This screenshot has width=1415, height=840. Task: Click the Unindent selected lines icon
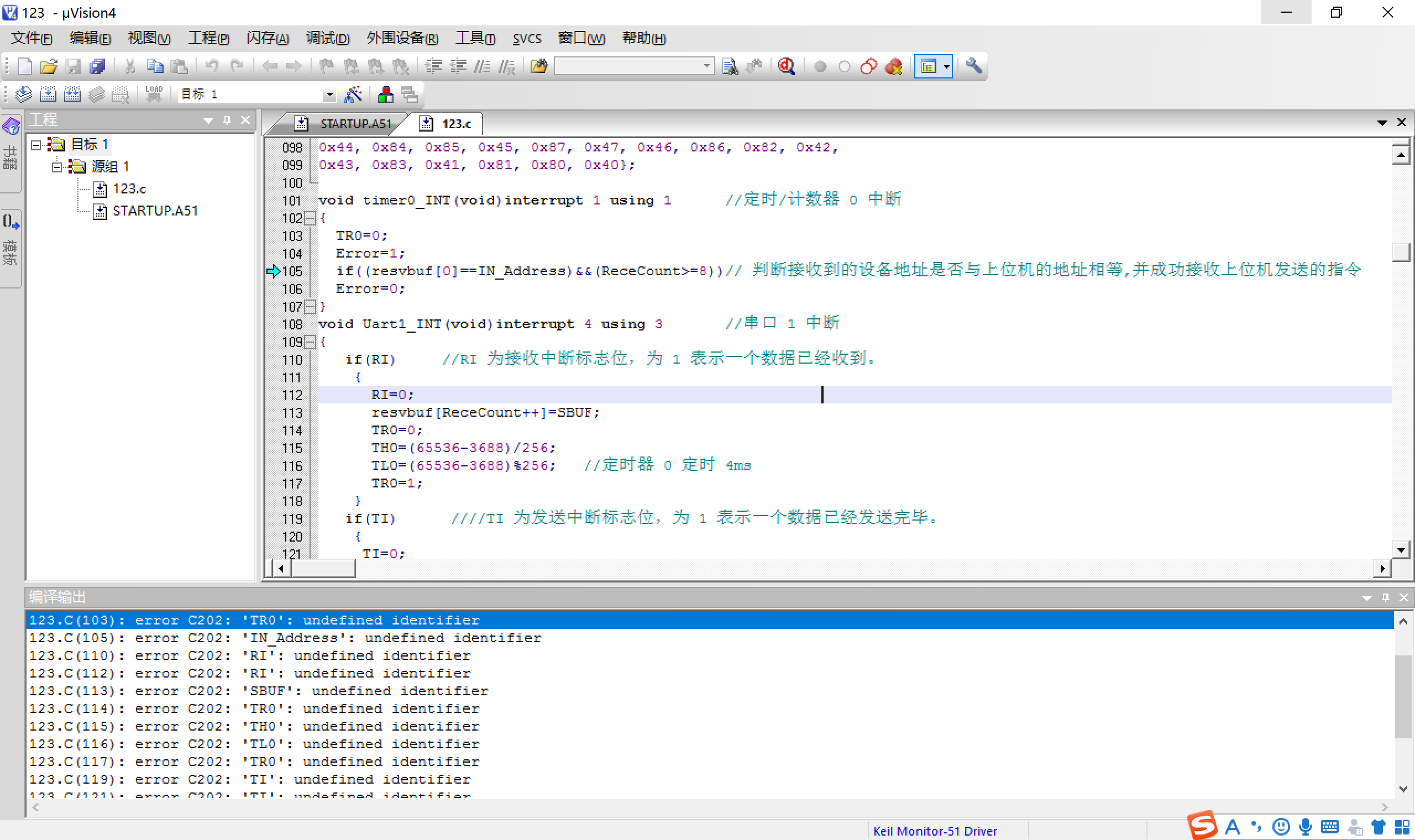(x=458, y=66)
